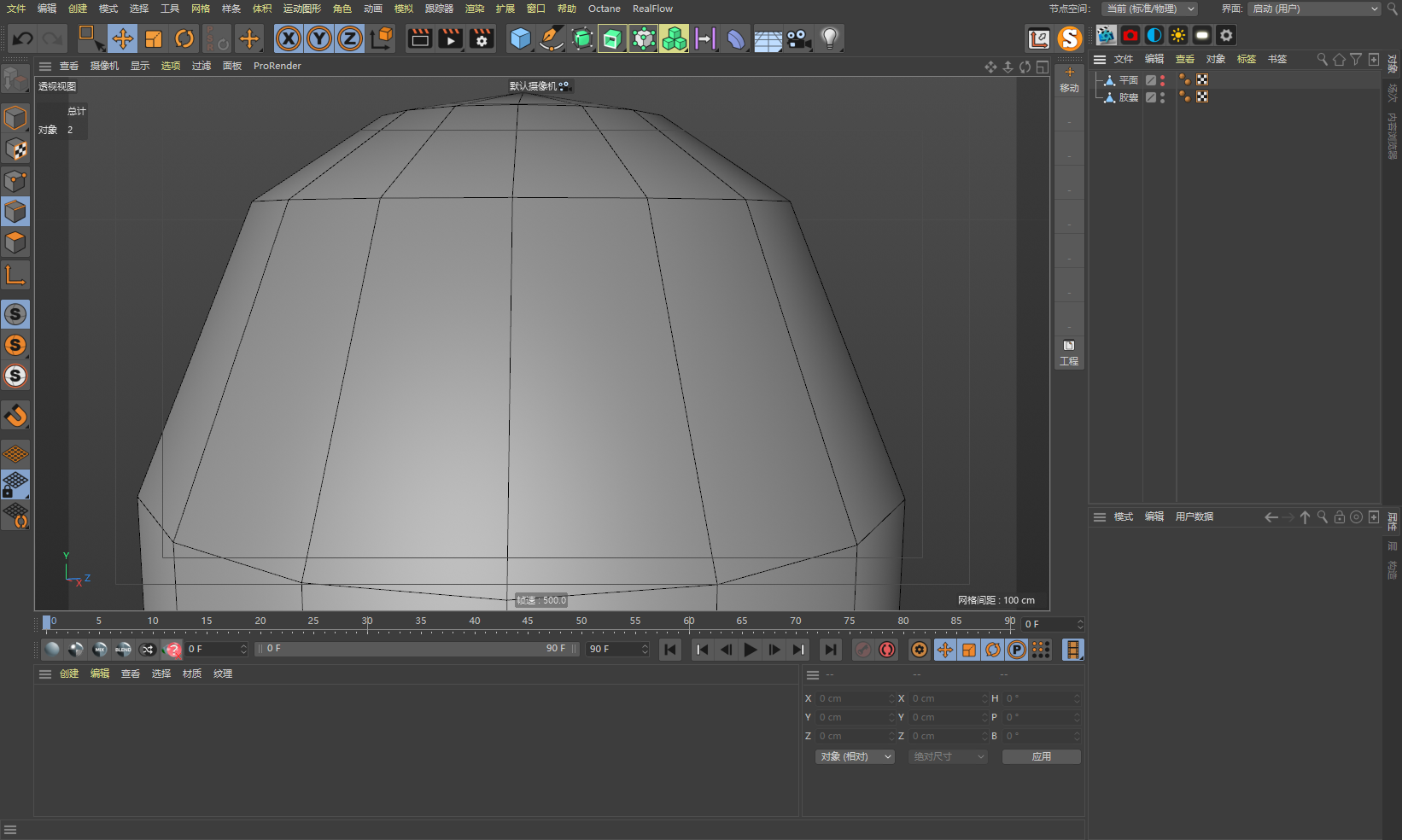
Task: Select texture mode checker cube in sidebar
Action: (x=15, y=150)
